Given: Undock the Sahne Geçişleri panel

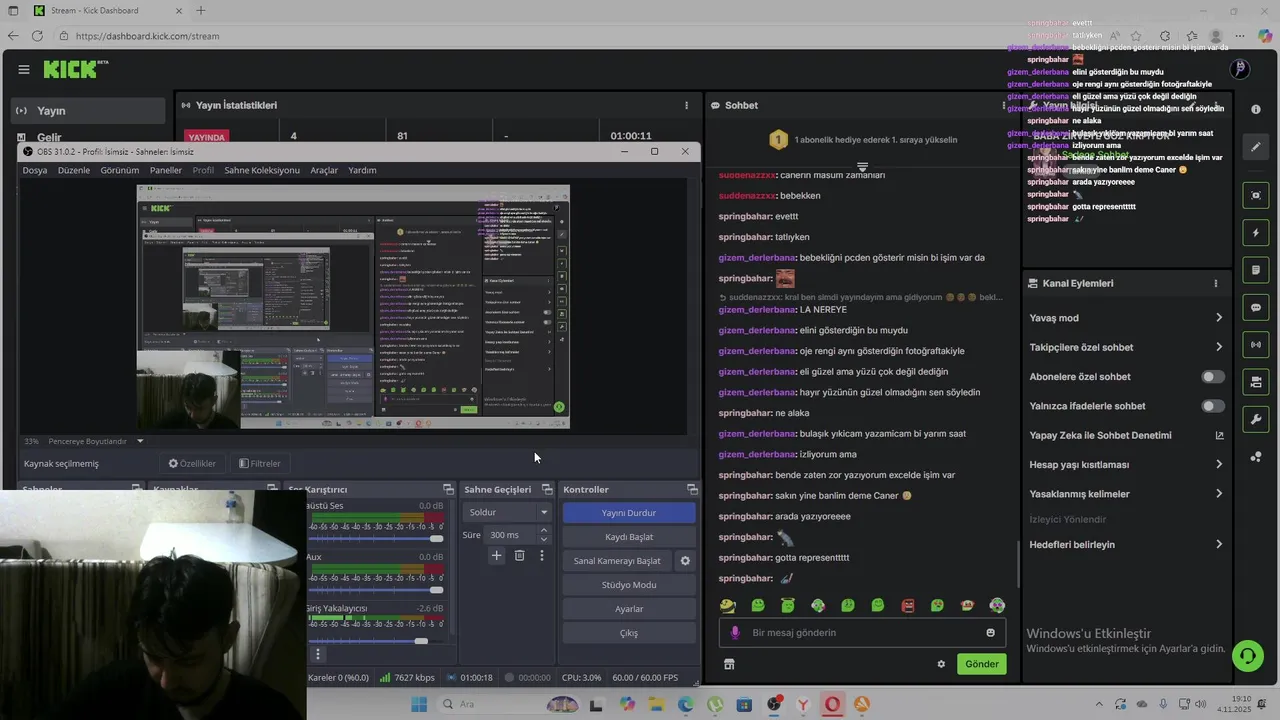Looking at the screenshot, I should click(547, 489).
